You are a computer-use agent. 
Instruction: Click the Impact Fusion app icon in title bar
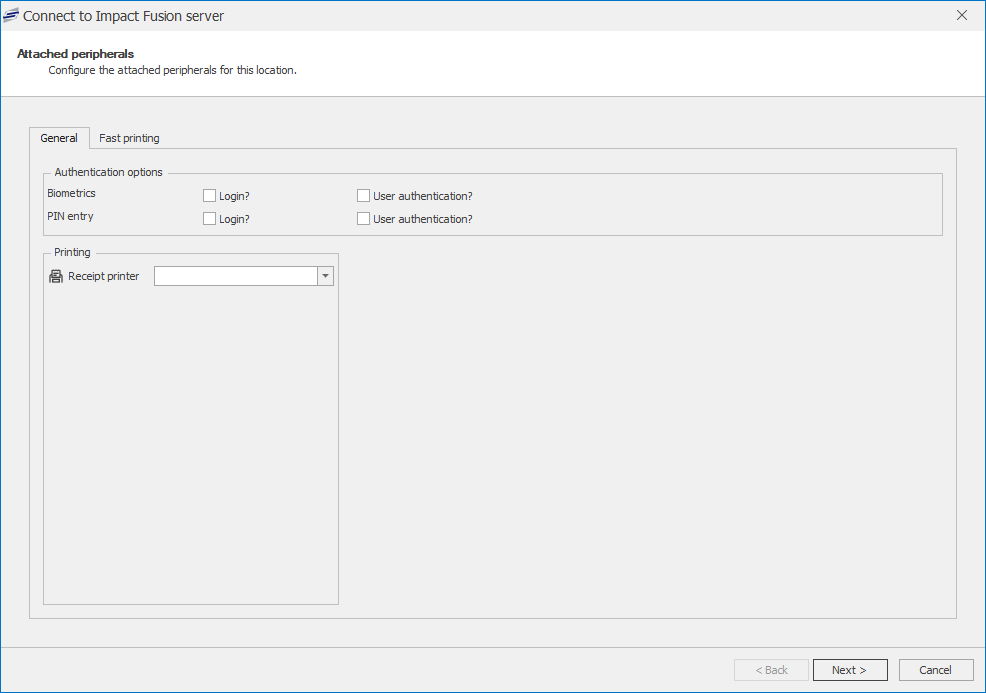pyautogui.click(x=11, y=16)
